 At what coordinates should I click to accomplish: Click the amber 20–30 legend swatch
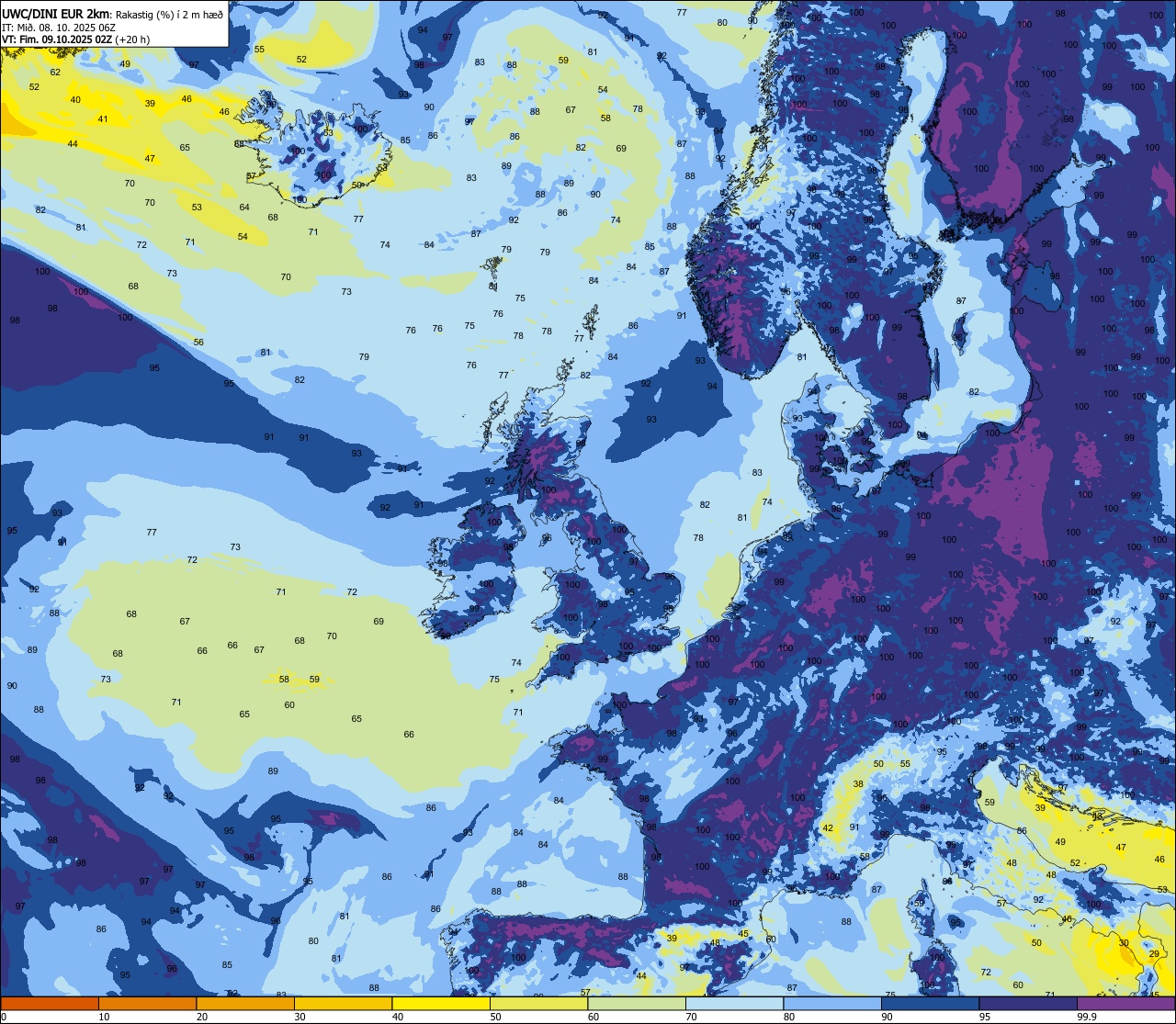[245, 1004]
